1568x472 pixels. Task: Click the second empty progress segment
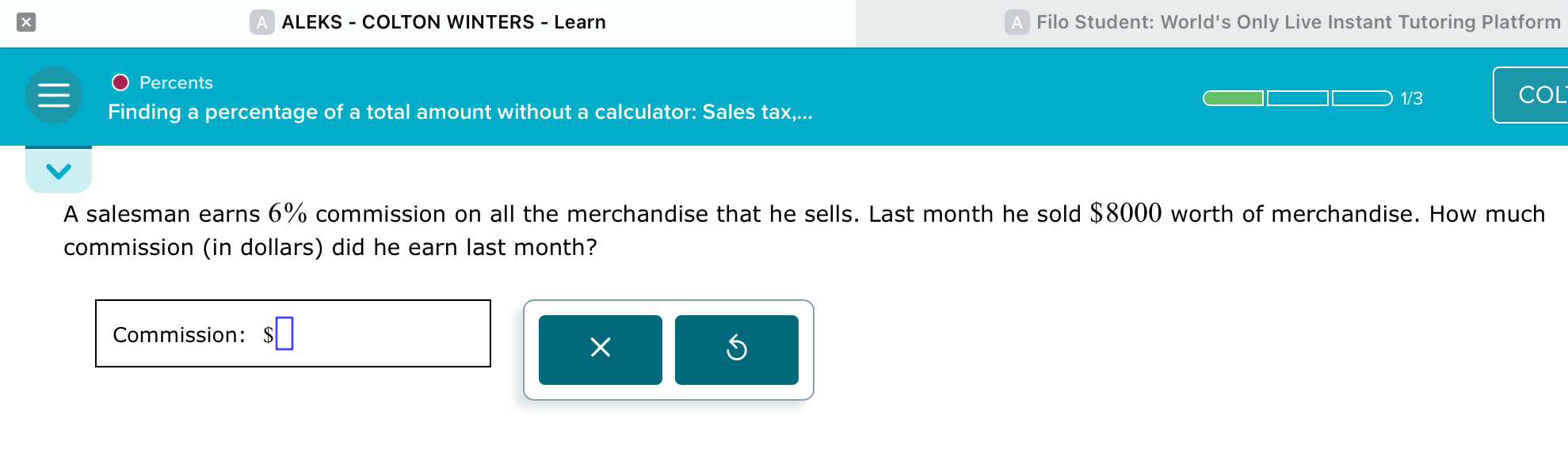pos(1297,98)
